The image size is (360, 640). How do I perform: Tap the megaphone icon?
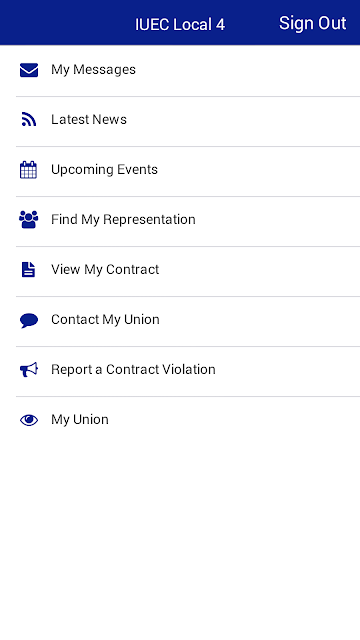click(x=29, y=370)
